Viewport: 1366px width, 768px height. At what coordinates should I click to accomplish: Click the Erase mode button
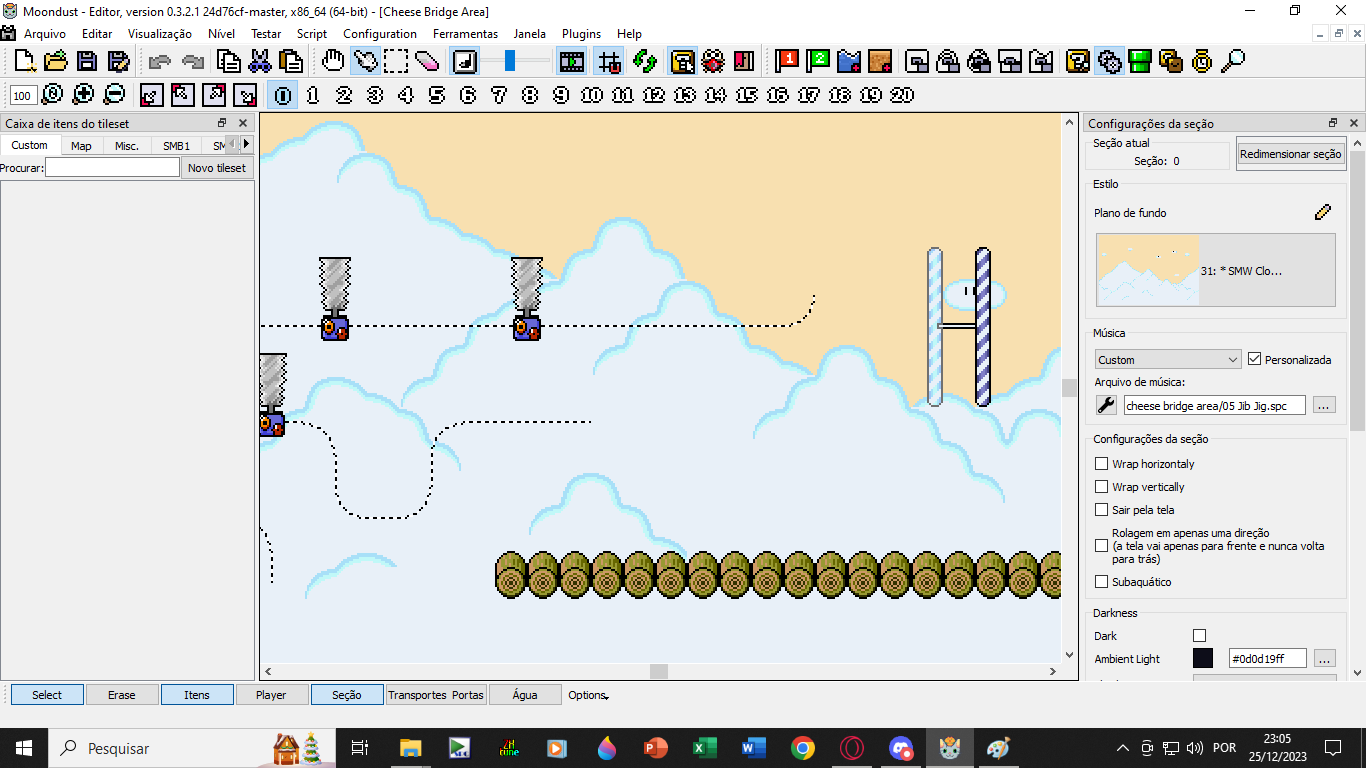[122, 695]
